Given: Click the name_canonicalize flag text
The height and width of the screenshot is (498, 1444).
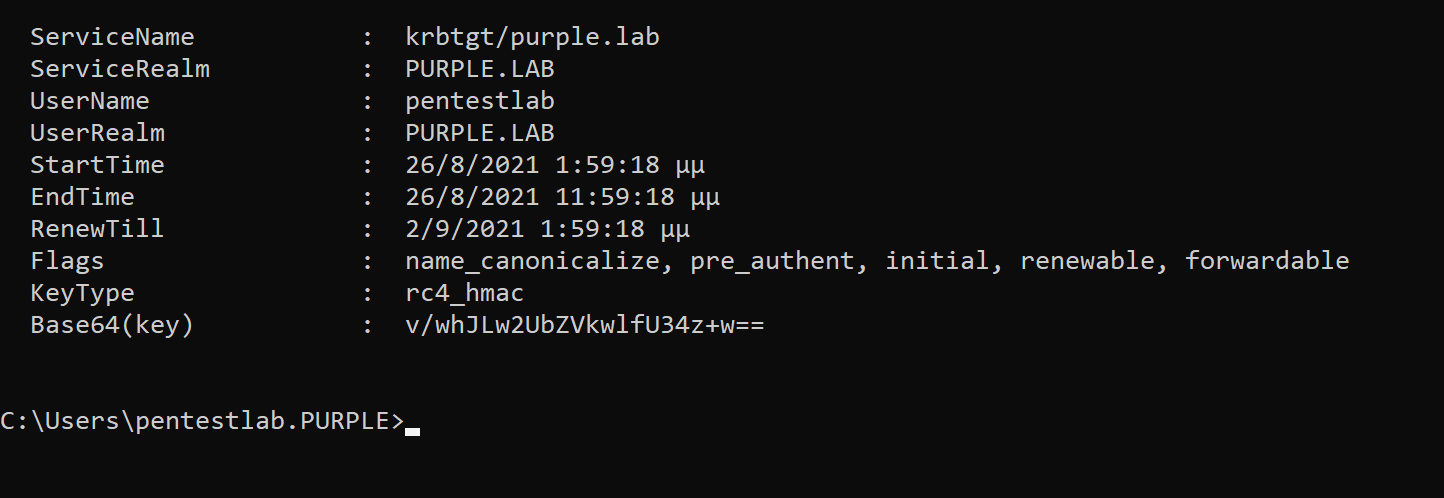Looking at the screenshot, I should coord(532,262).
